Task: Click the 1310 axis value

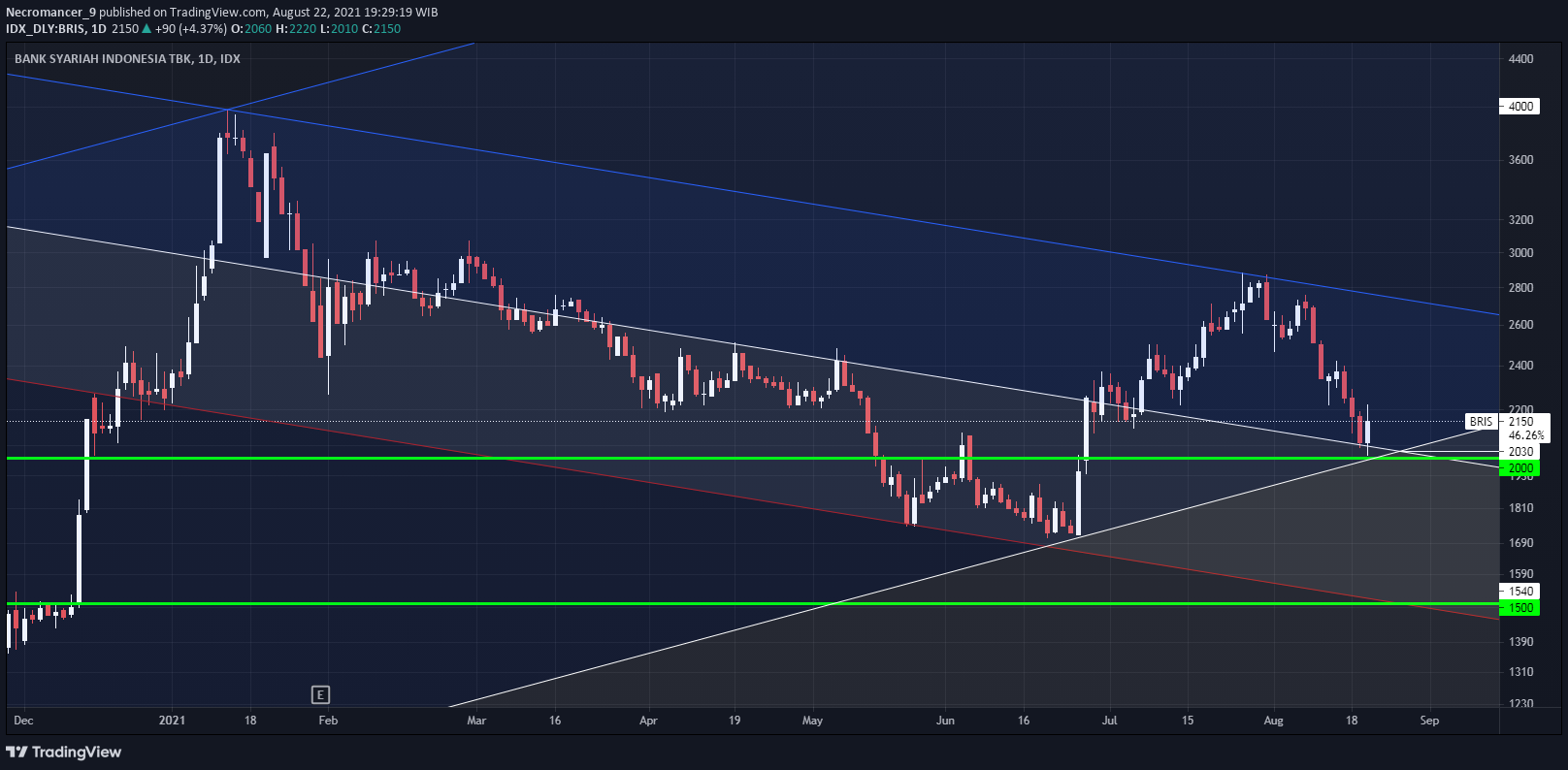Action: pos(1520,671)
